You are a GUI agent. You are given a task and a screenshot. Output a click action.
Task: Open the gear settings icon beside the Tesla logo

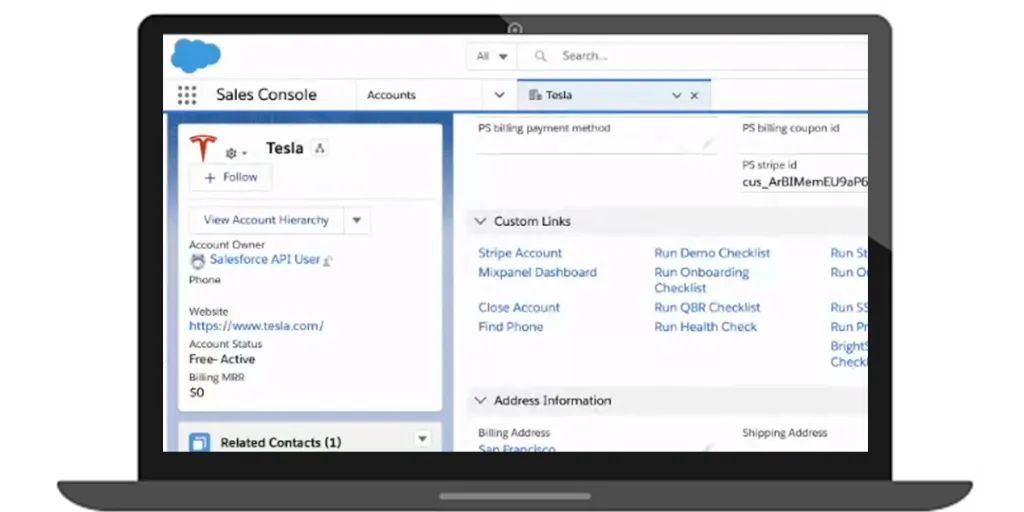[231, 153]
